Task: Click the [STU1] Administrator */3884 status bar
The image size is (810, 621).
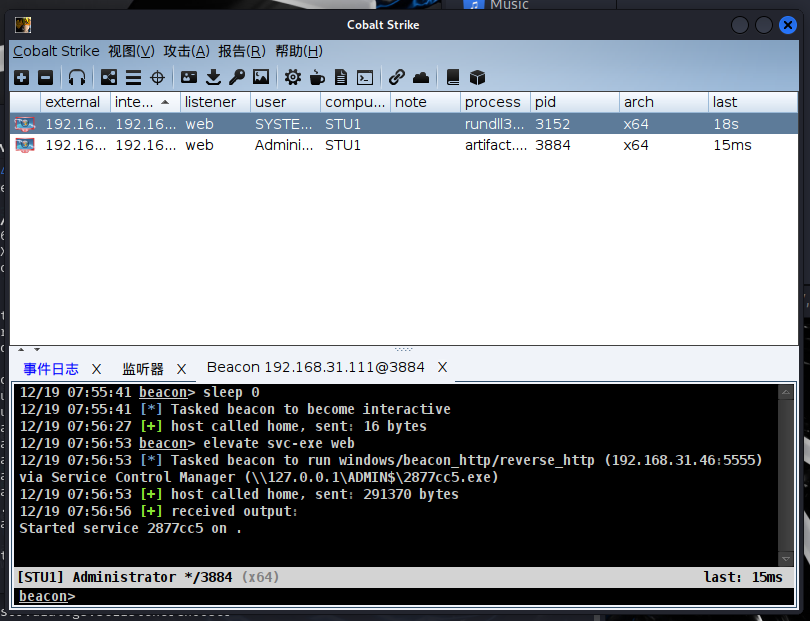Action: (404, 577)
